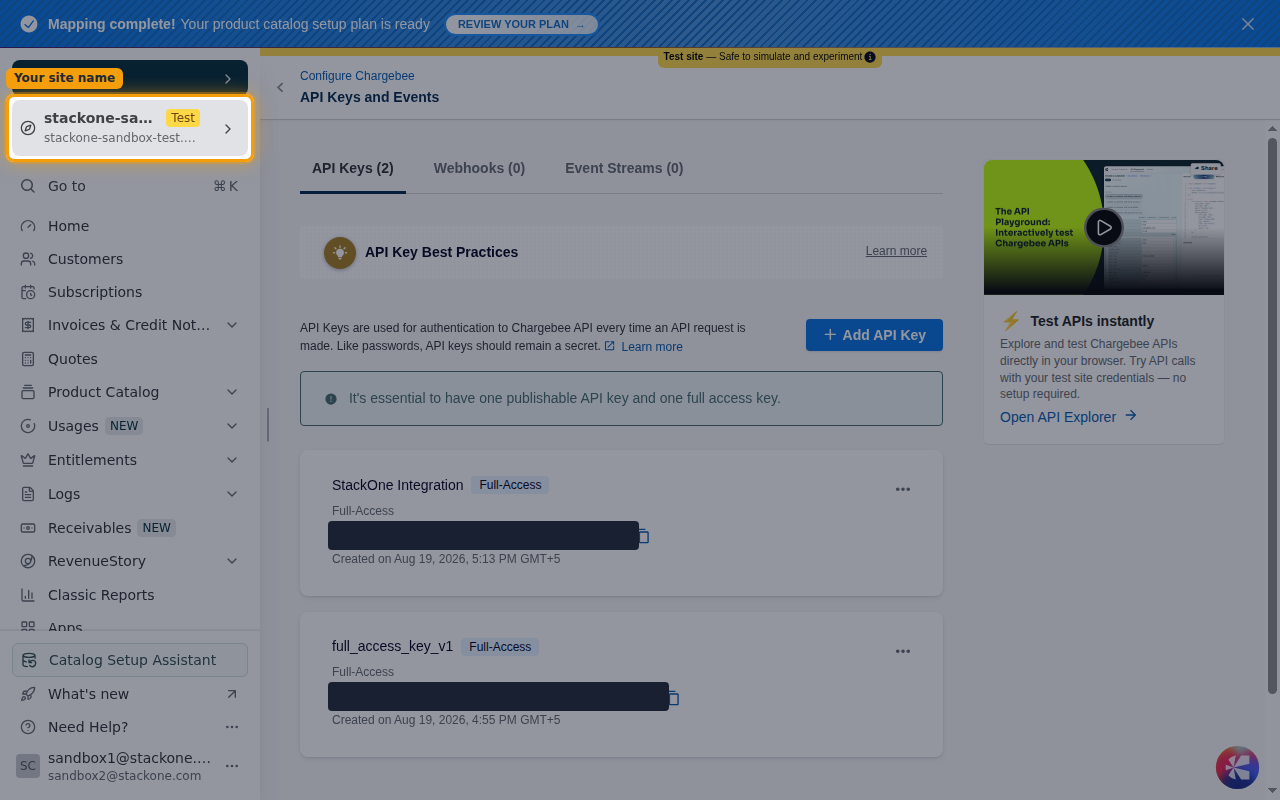Viewport: 1280px width, 800px height.
Task: Click the Entitlements crown icon
Action: coord(28,460)
